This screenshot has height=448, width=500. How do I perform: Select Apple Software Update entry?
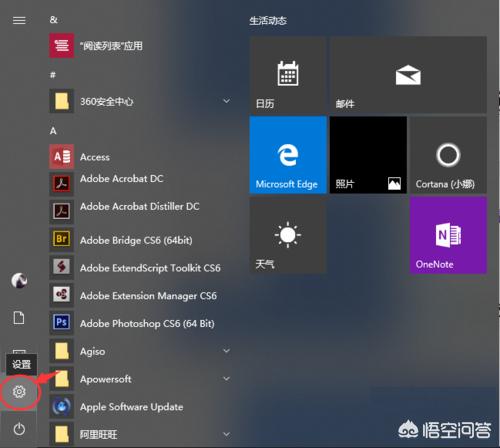coord(140,407)
